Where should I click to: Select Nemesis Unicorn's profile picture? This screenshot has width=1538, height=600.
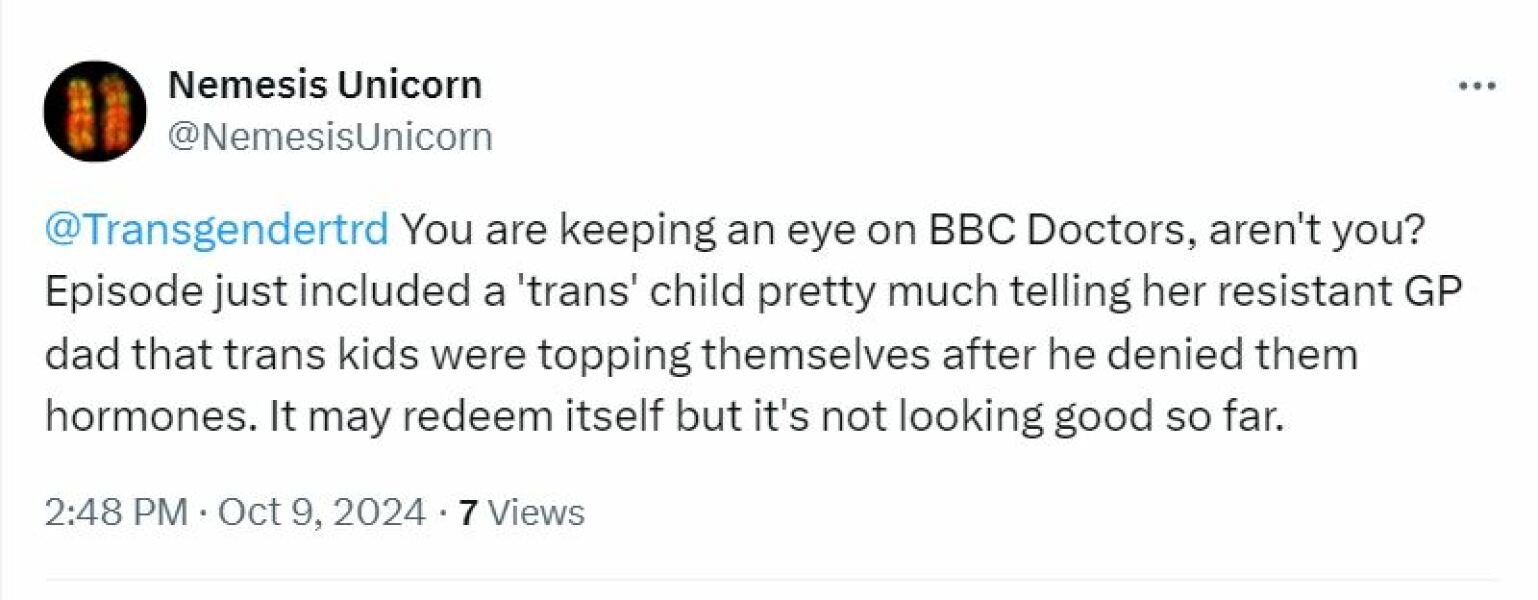pyautogui.click(x=95, y=110)
